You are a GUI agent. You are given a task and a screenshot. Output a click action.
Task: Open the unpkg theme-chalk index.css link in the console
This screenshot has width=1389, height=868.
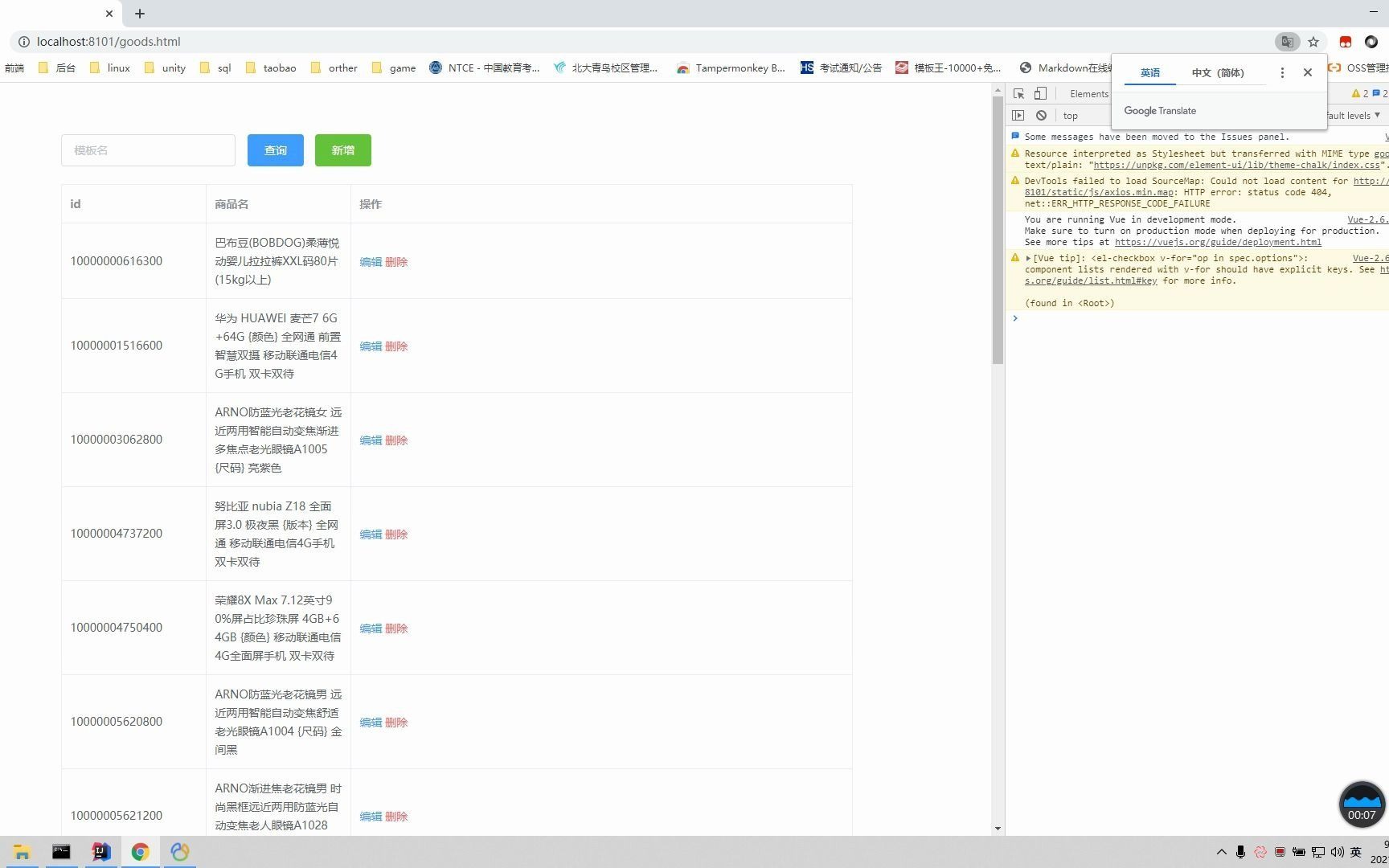[x=1237, y=165]
